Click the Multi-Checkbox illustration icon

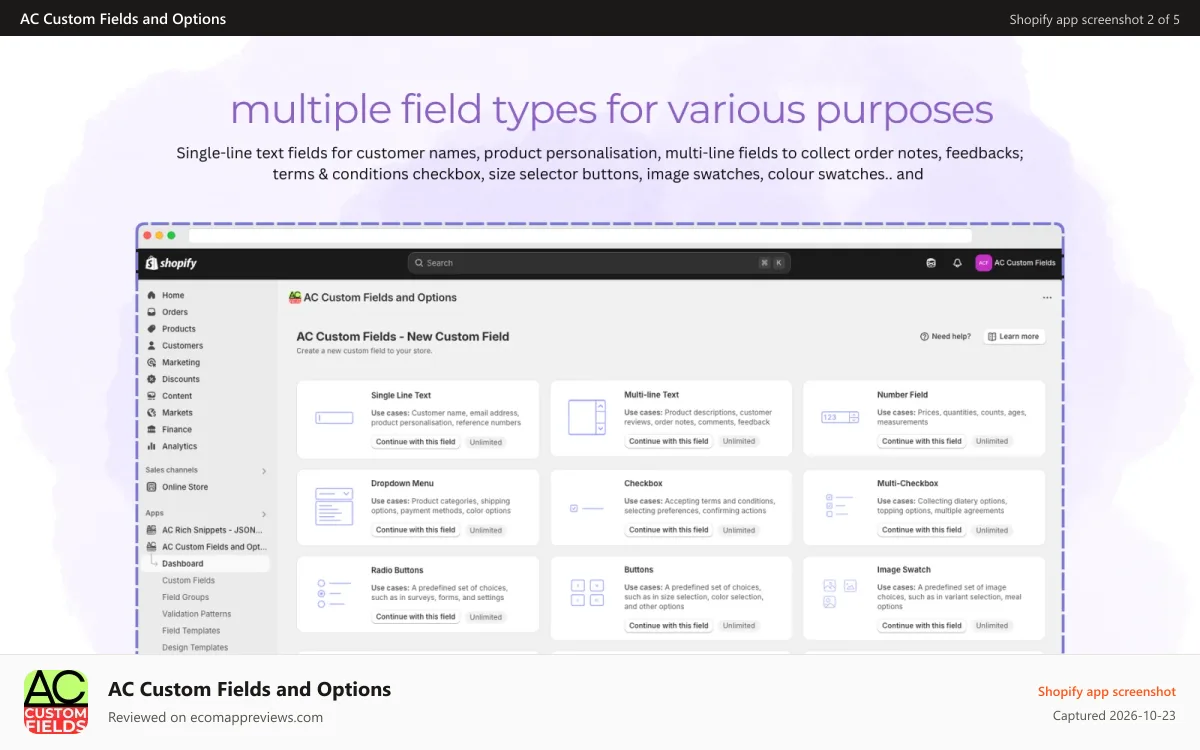click(x=840, y=506)
